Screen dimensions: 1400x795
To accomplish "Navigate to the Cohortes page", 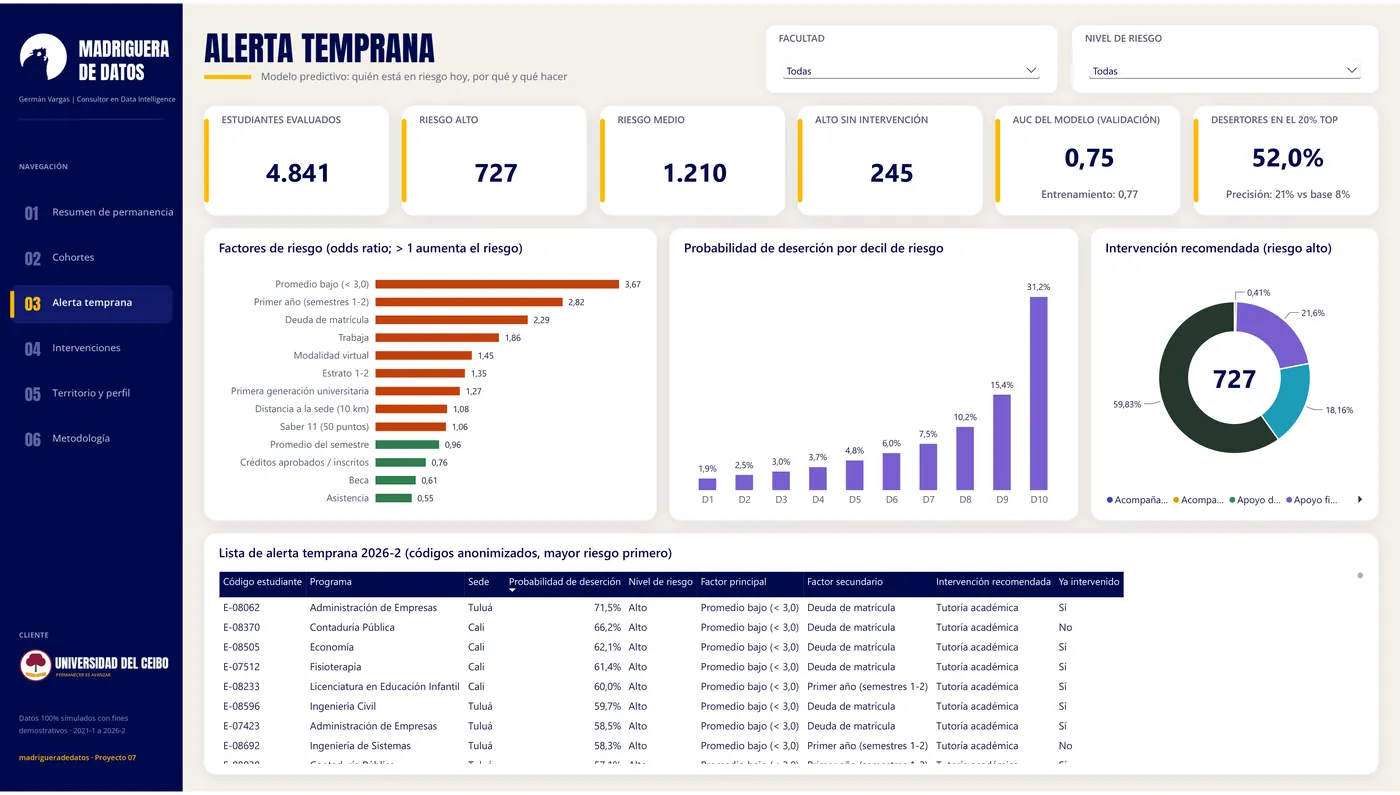I will [92, 258].
